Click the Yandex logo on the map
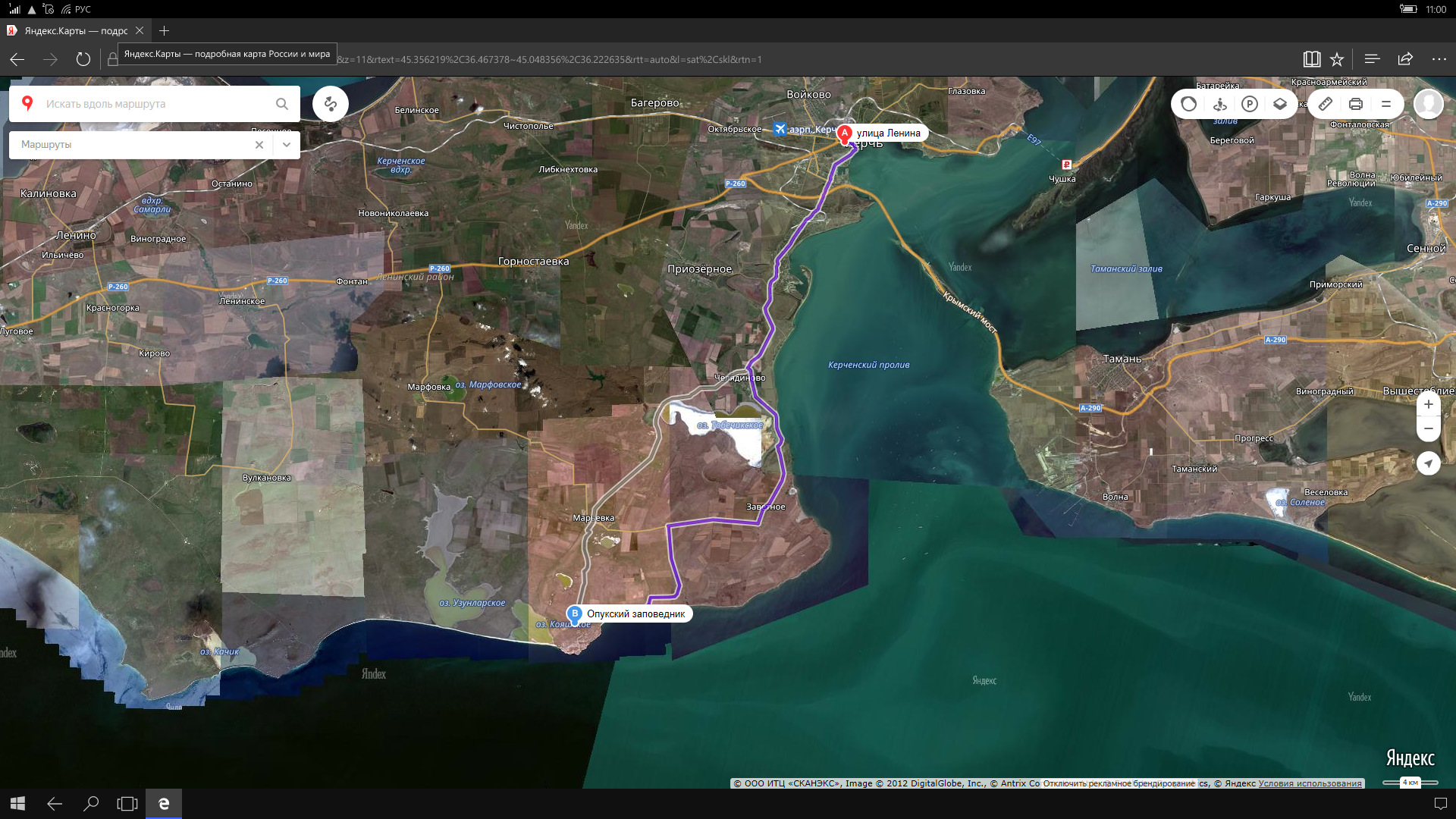Image resolution: width=1456 pixels, height=819 pixels. 1410,758
